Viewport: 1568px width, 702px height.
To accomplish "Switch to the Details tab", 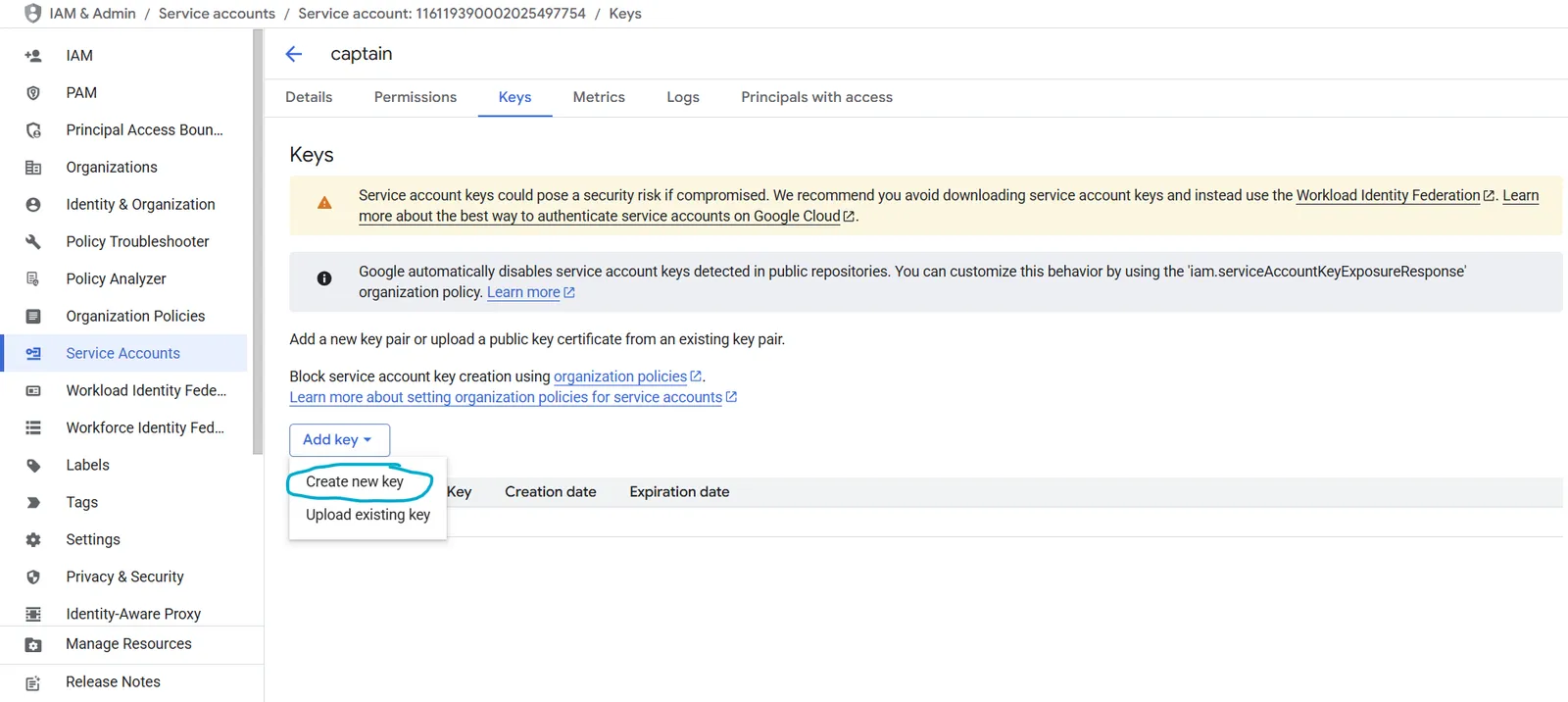I will [309, 97].
